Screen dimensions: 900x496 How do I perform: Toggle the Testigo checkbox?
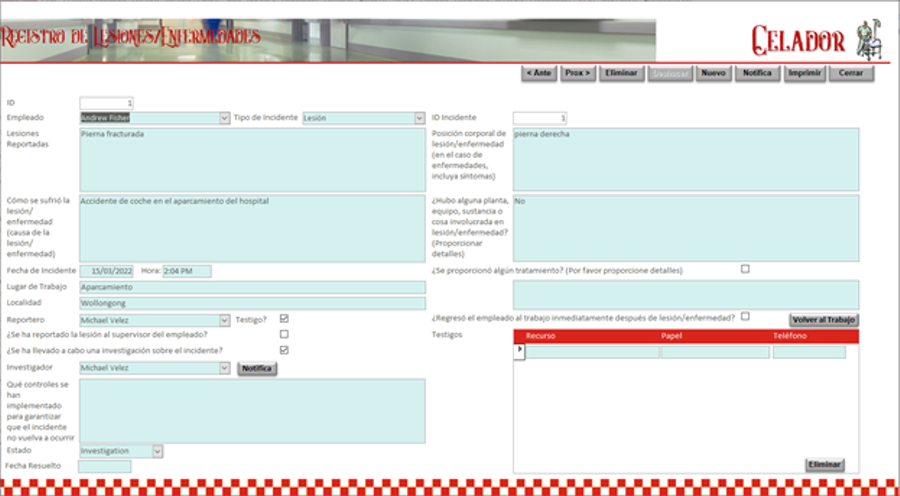coord(284,319)
